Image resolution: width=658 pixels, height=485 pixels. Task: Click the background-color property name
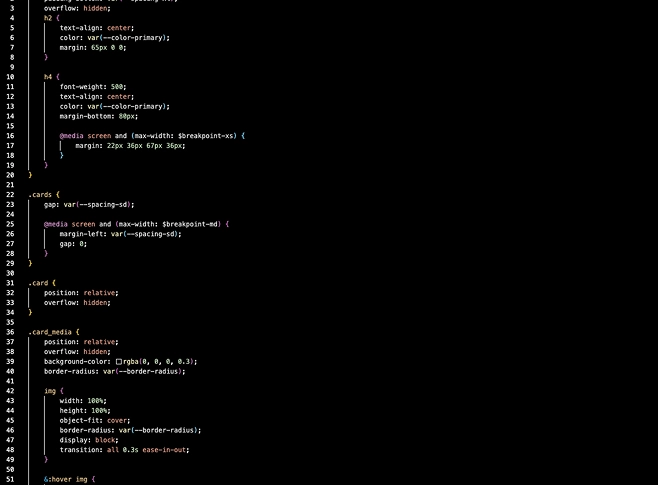(77, 361)
